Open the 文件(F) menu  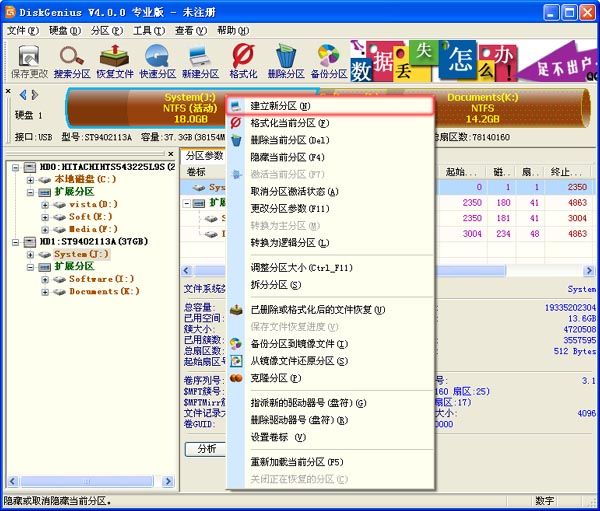(23, 31)
